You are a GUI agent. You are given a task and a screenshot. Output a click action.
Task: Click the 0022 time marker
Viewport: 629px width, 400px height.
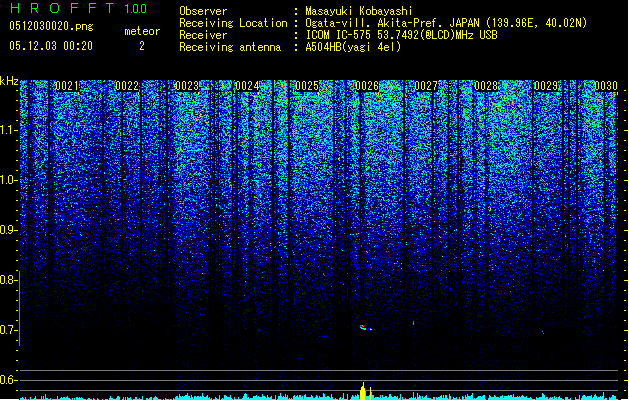tap(127, 86)
